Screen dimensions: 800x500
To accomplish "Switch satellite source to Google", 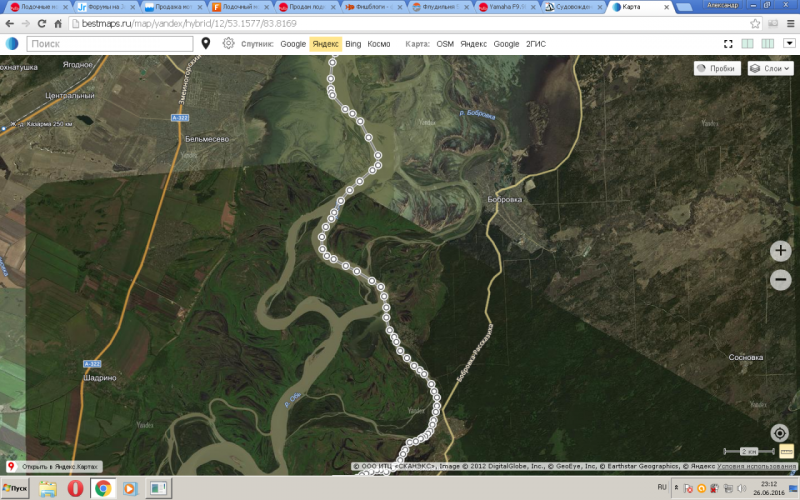I will [293, 44].
